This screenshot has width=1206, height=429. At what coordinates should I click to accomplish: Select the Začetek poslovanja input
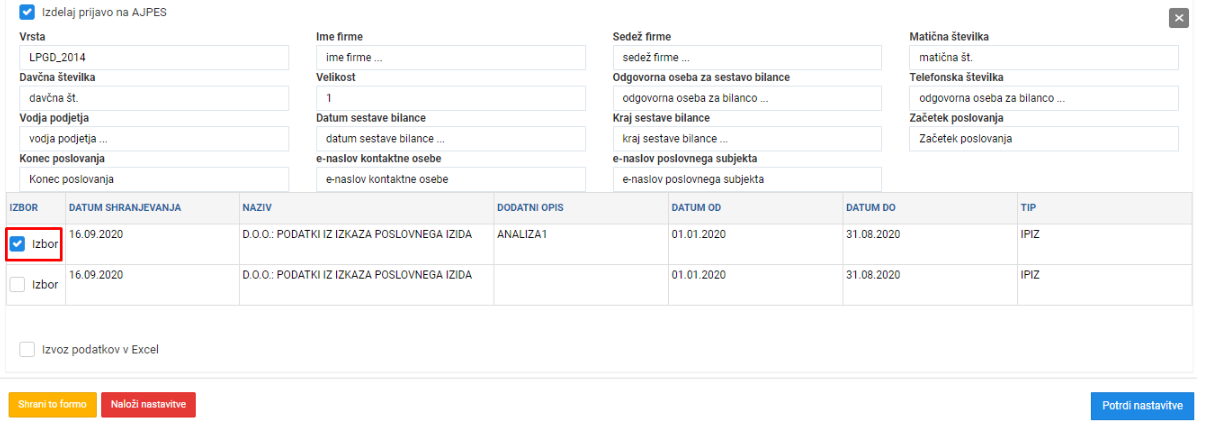coord(1044,138)
